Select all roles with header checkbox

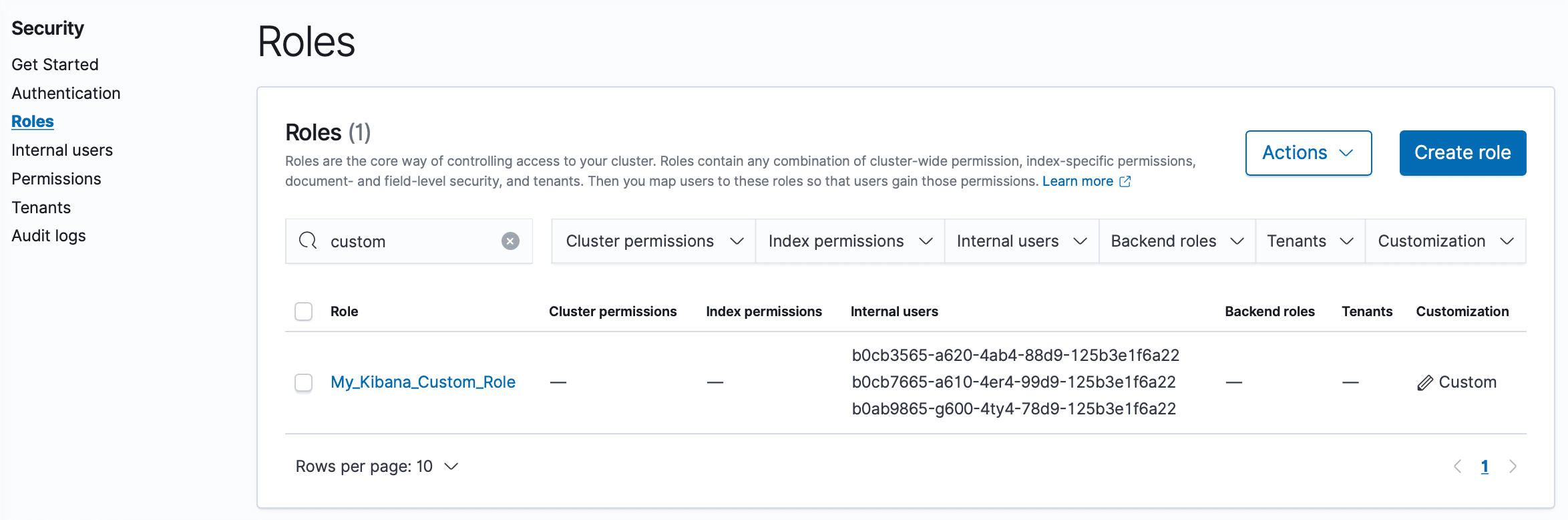click(x=304, y=311)
